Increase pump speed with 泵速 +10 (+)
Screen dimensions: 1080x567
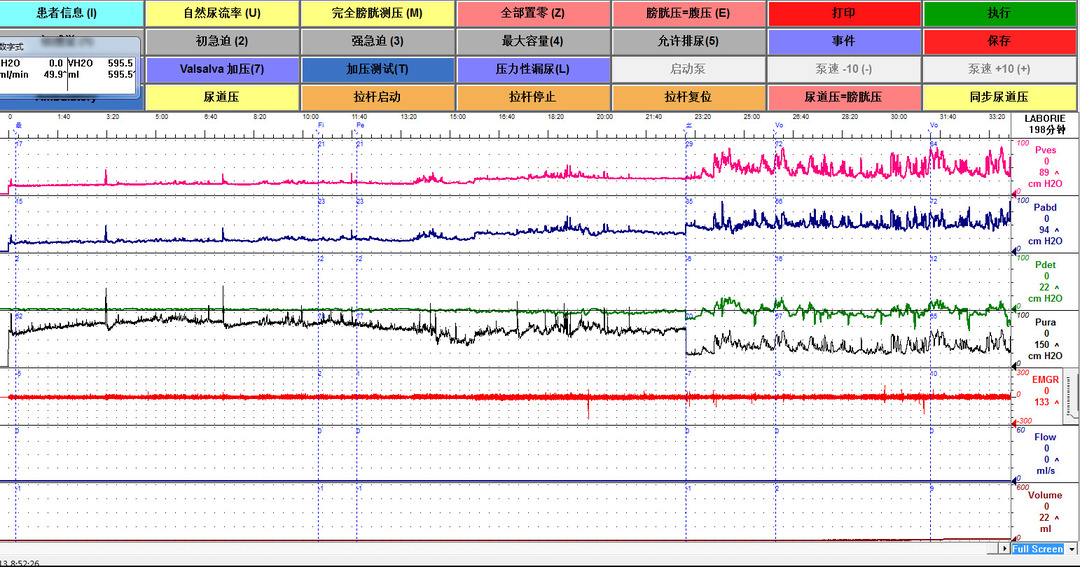coord(998,70)
